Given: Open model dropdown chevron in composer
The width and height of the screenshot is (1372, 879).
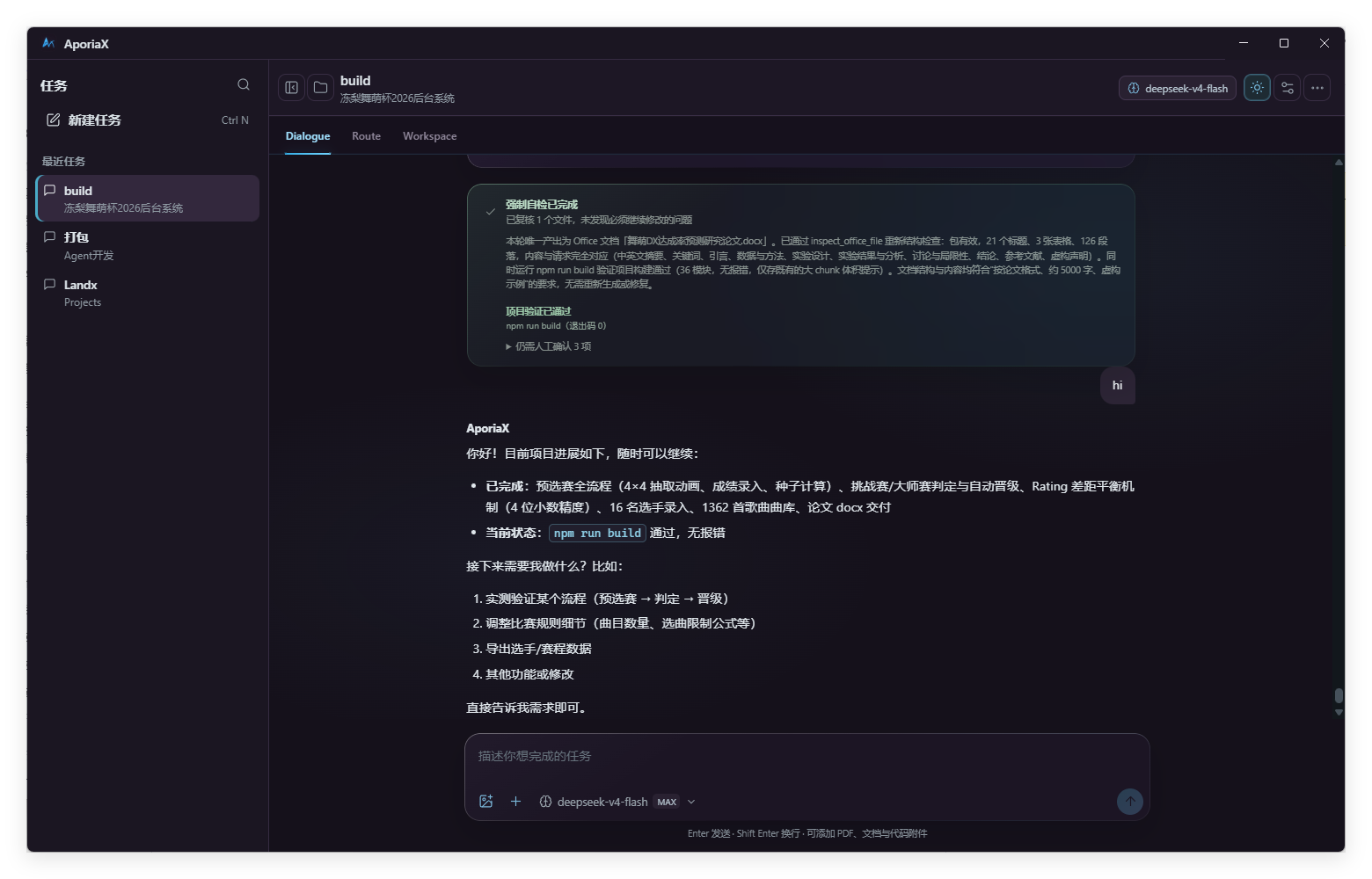Looking at the screenshot, I should point(691,802).
